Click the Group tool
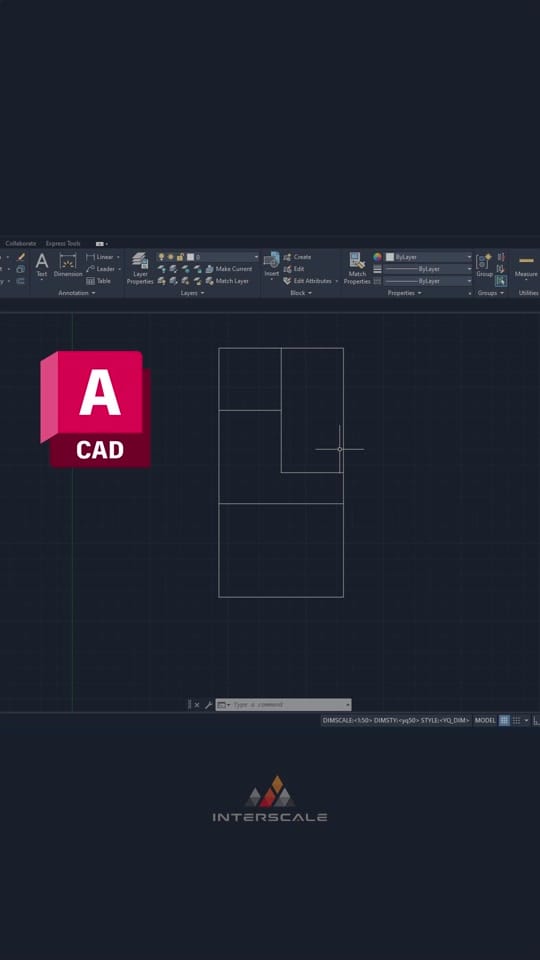Viewport: 540px width, 960px height. pos(484,265)
